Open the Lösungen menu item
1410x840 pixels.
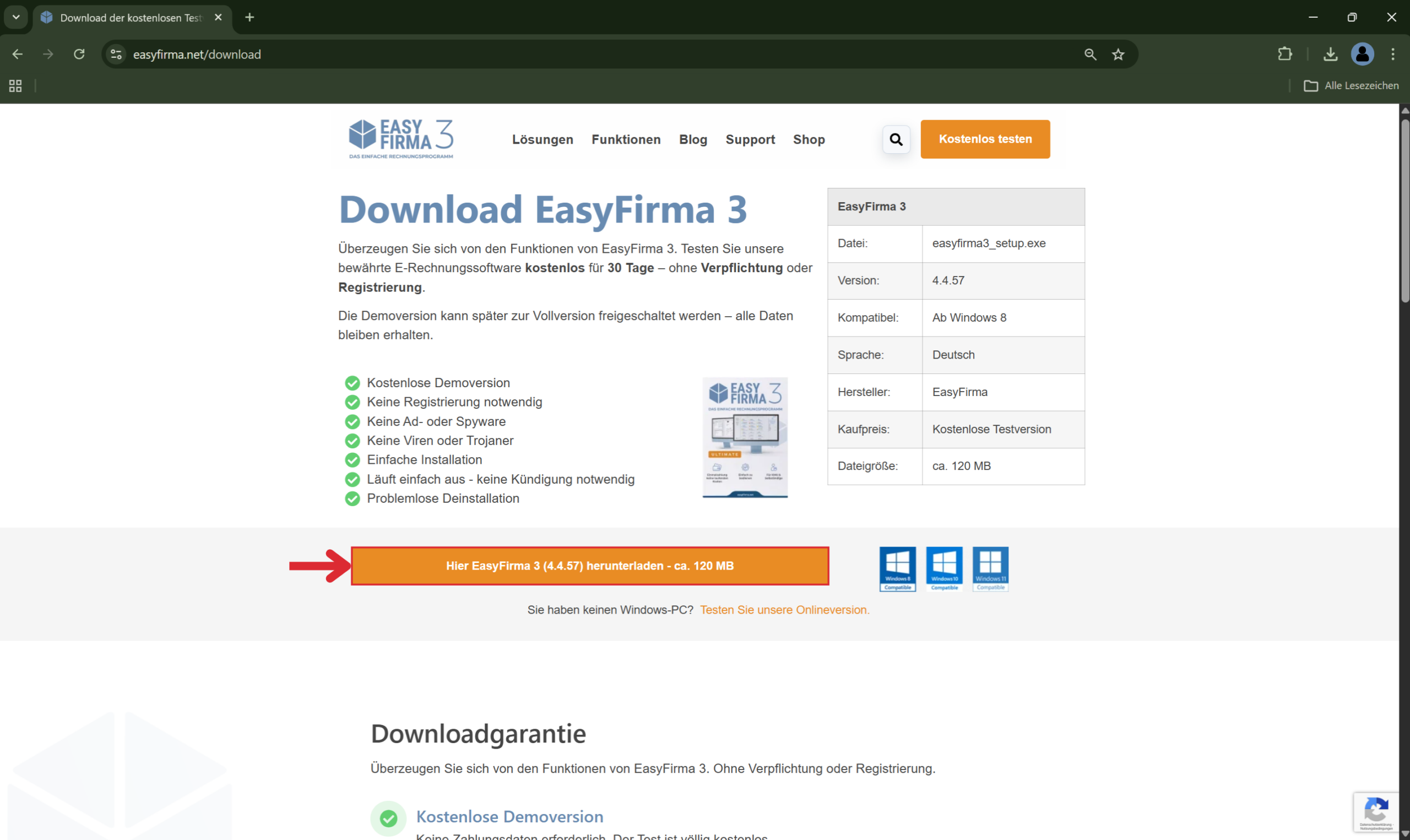(x=542, y=139)
